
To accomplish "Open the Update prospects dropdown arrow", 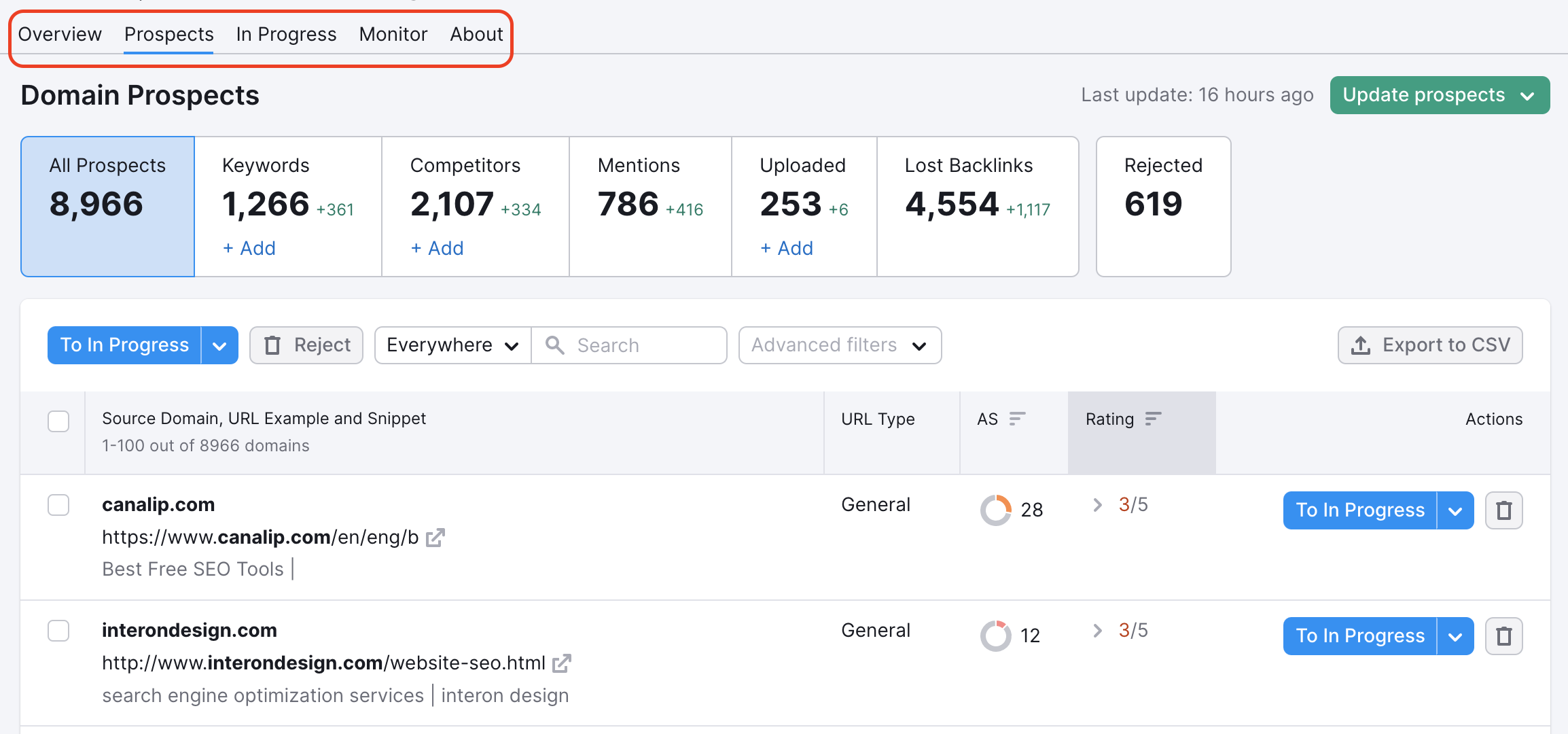I will (1528, 94).
